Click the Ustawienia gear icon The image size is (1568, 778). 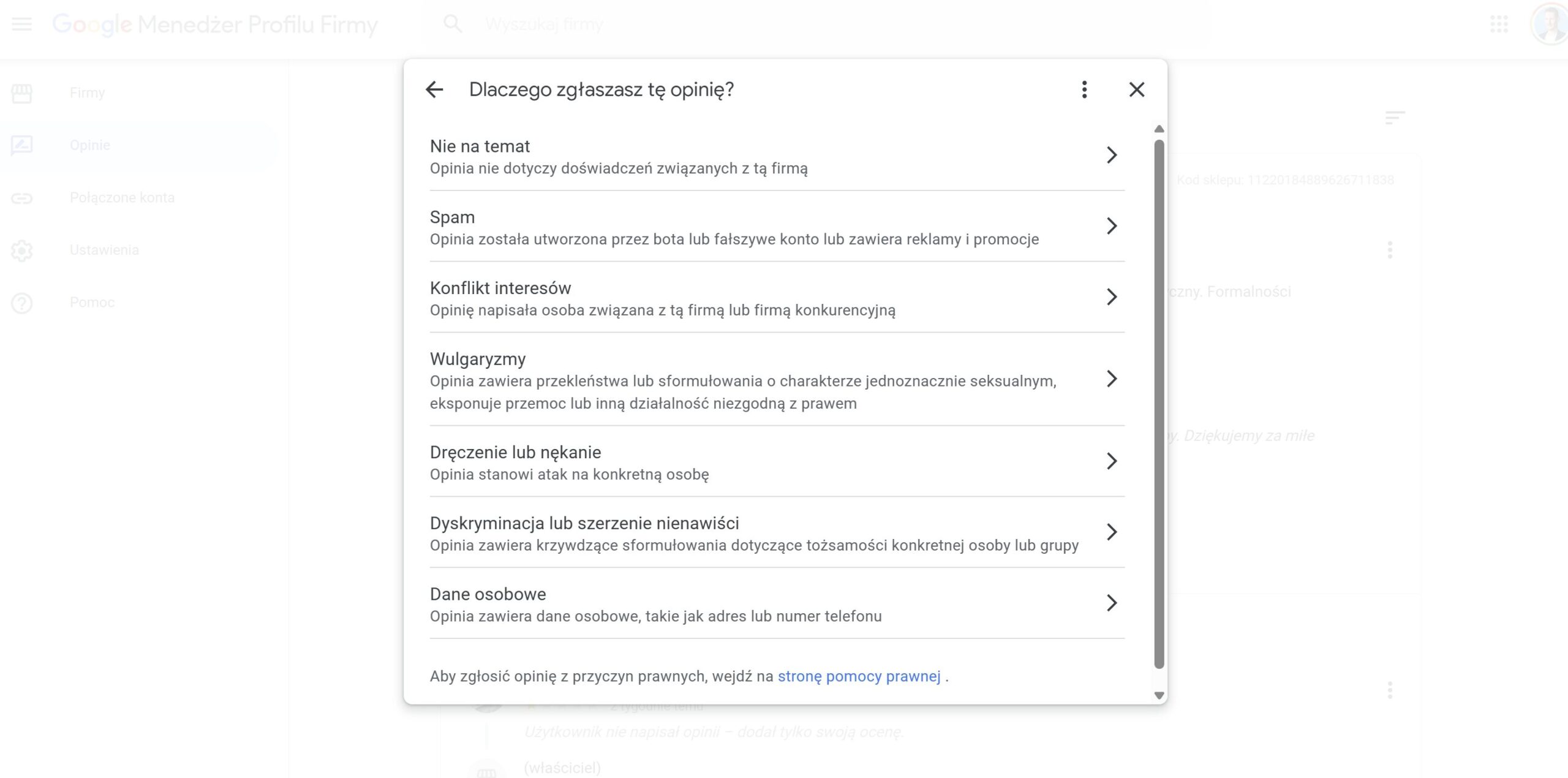[22, 250]
